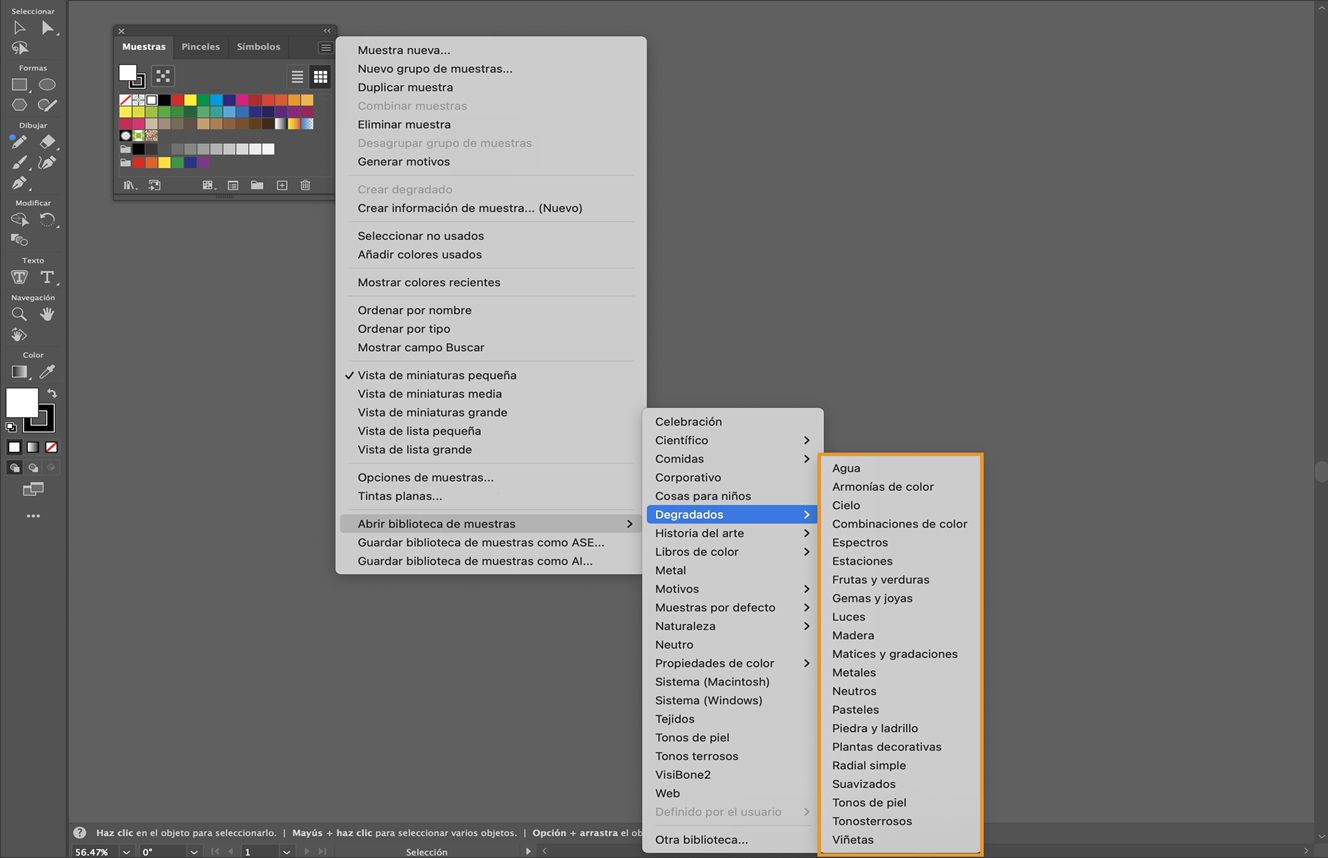Enable Draw Behind mode
This screenshot has height=858, width=1328.
33,467
